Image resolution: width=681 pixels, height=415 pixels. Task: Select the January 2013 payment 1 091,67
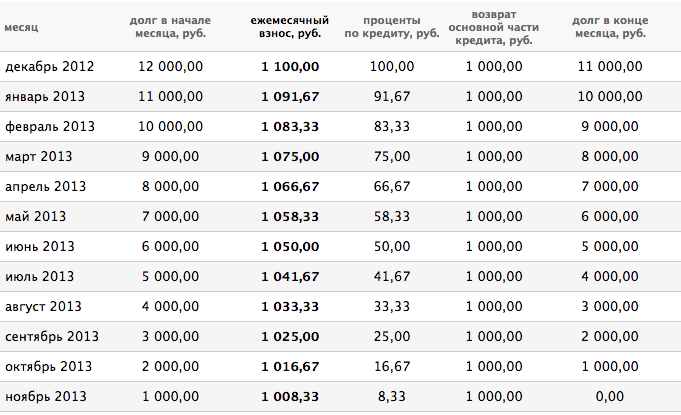tap(290, 96)
